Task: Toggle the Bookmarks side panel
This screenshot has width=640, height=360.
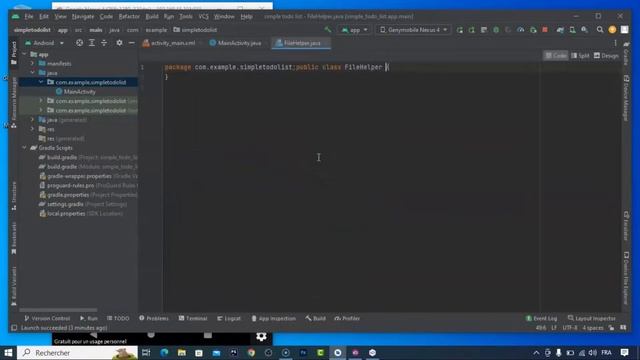Action: (14, 238)
